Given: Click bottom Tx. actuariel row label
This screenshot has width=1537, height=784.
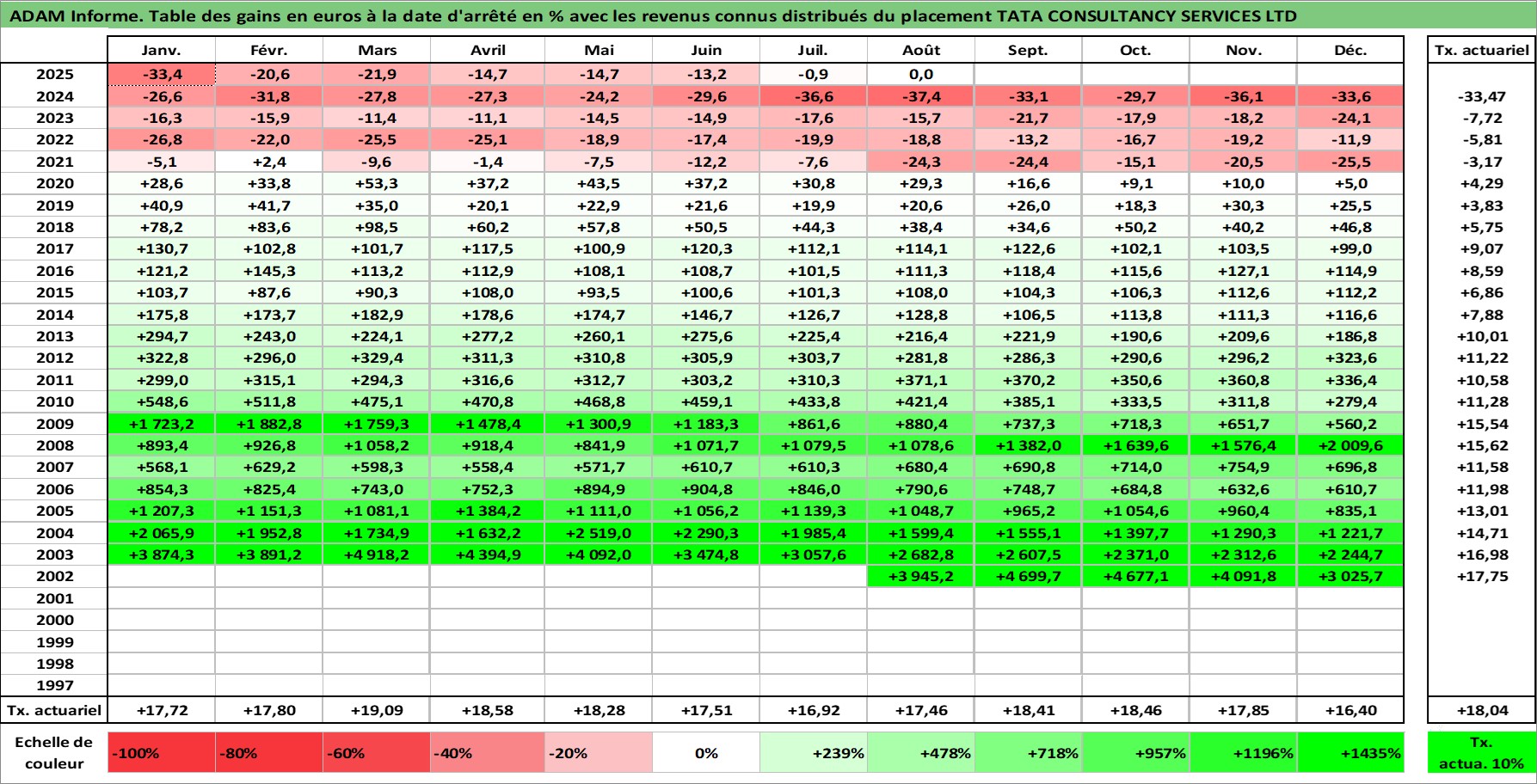Looking at the screenshot, I should (54, 710).
